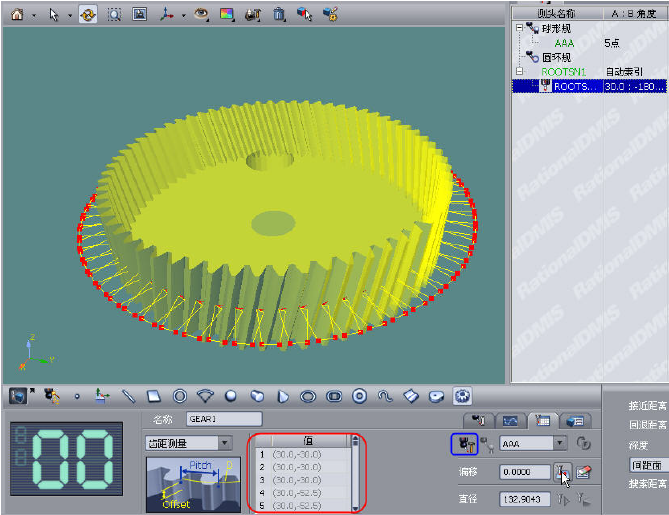
Task: Click the Home view icon
Action: point(16,15)
